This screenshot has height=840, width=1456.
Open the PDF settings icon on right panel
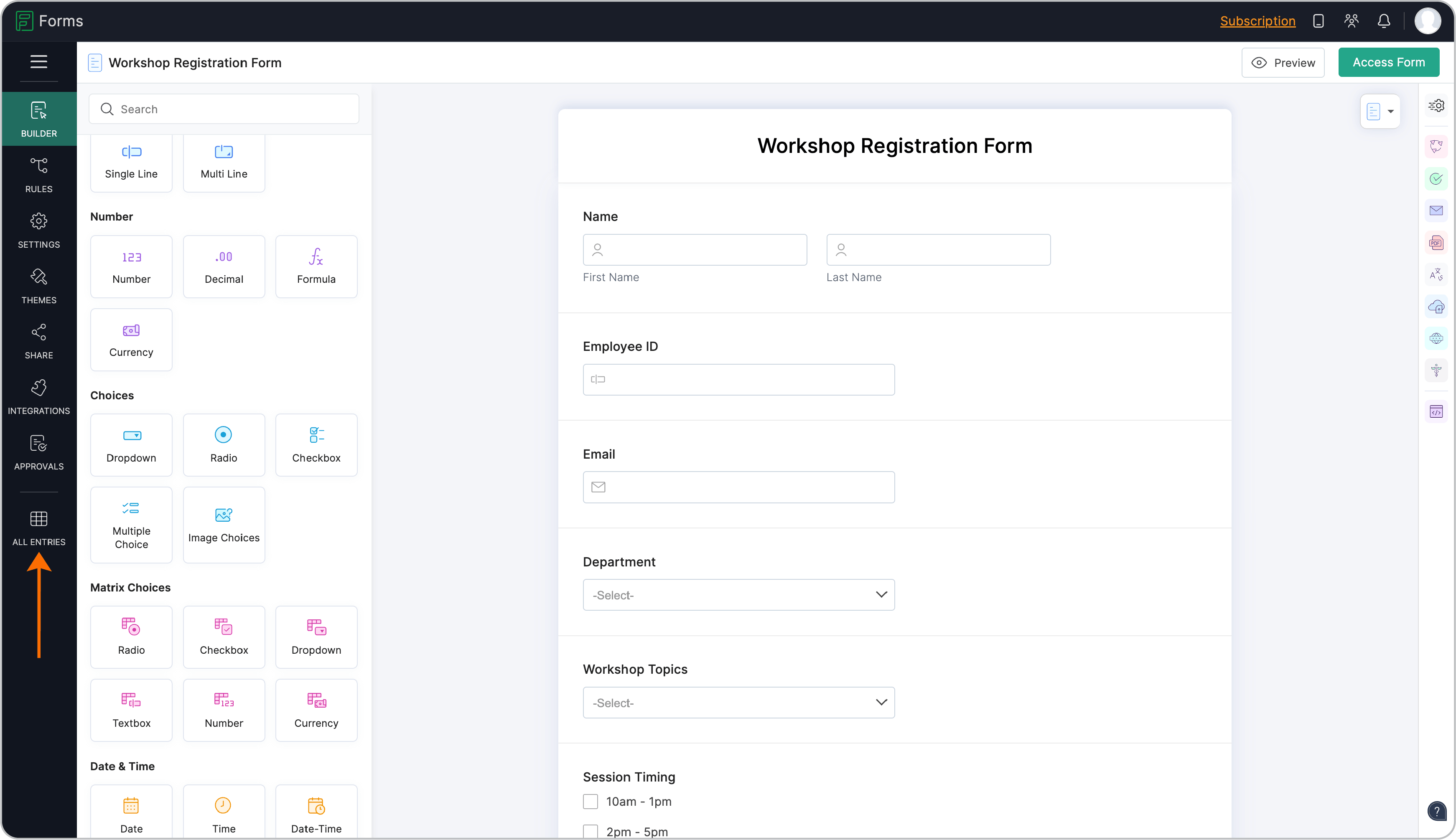click(1436, 243)
